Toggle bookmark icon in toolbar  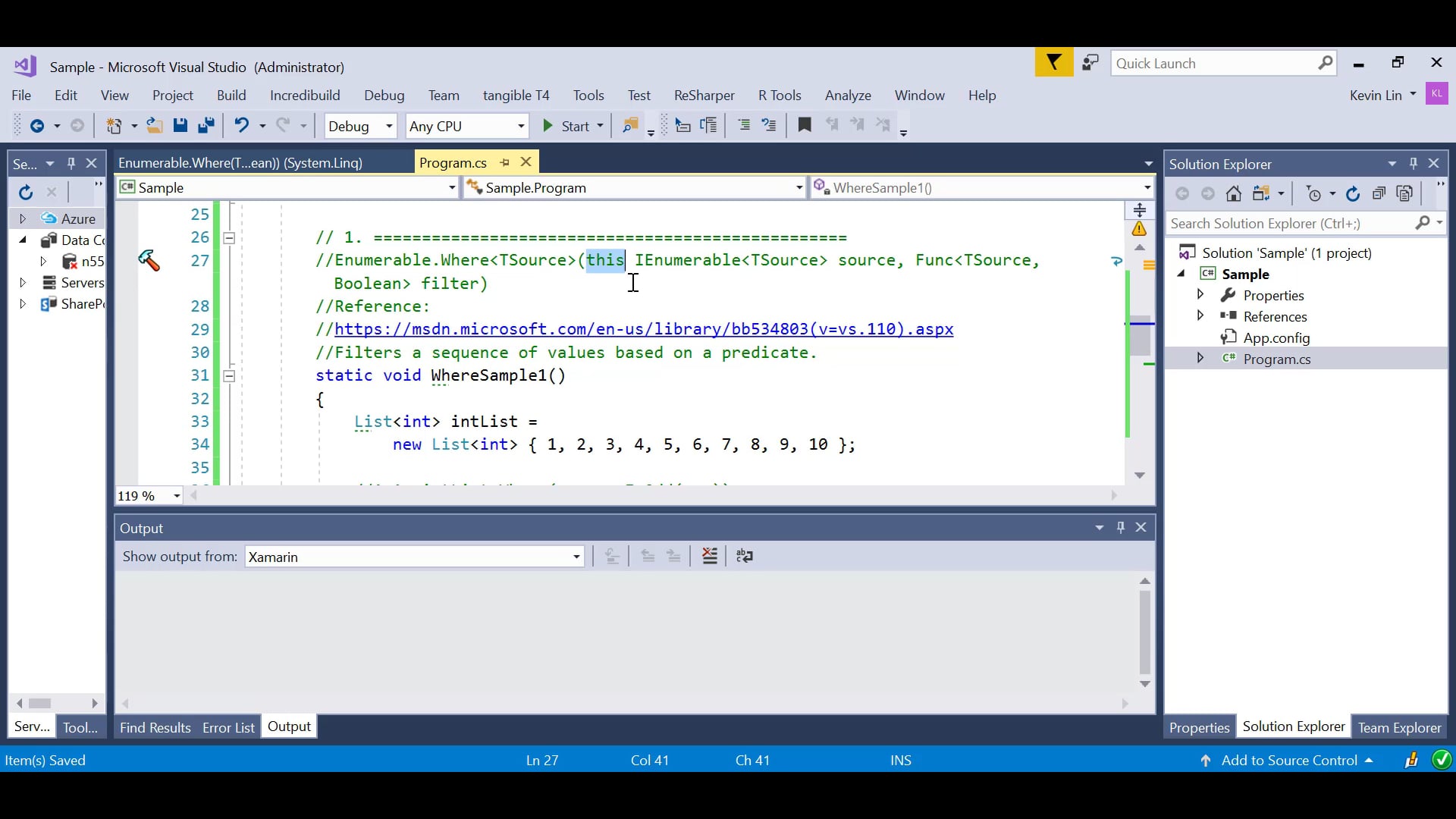coord(805,125)
